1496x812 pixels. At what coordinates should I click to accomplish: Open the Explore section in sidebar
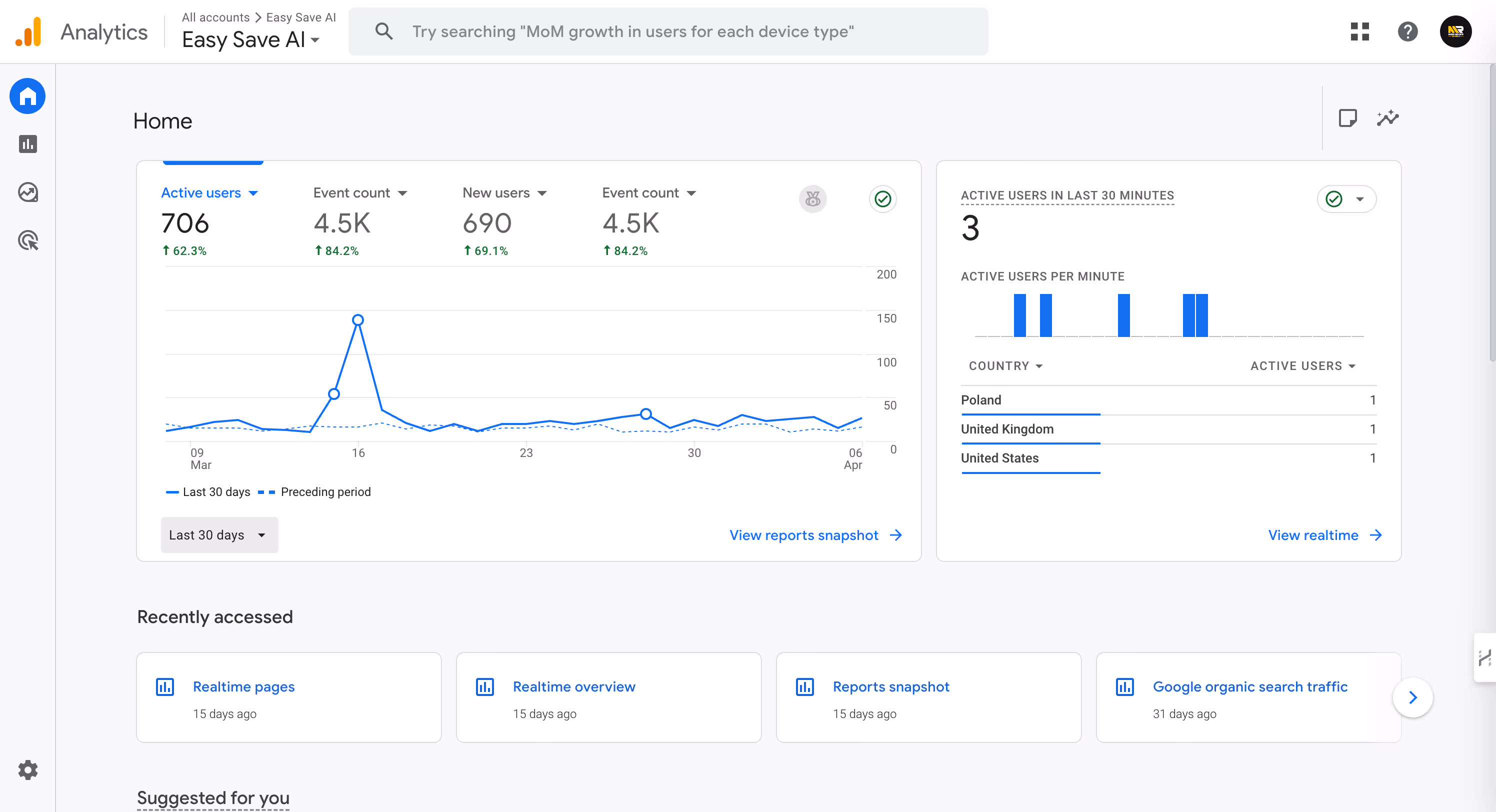(27, 192)
